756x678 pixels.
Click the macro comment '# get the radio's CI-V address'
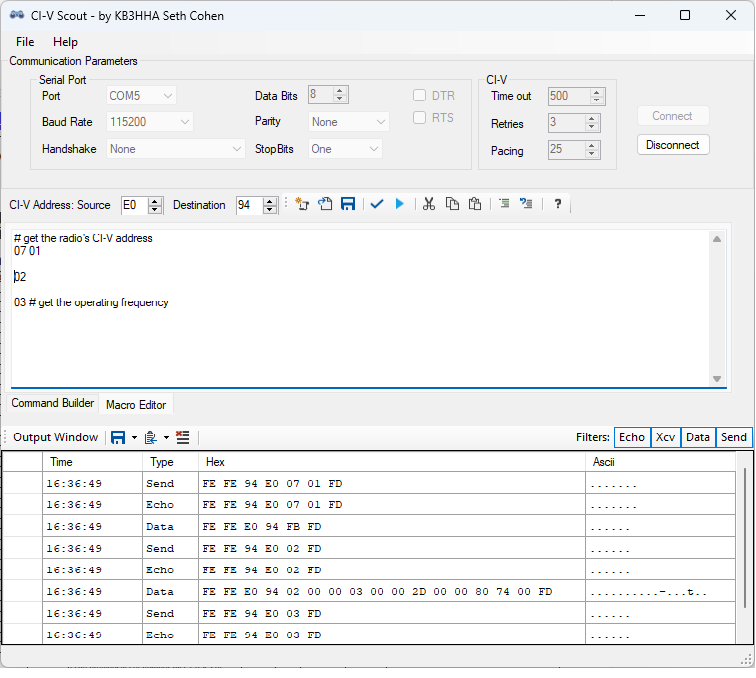coord(83,238)
